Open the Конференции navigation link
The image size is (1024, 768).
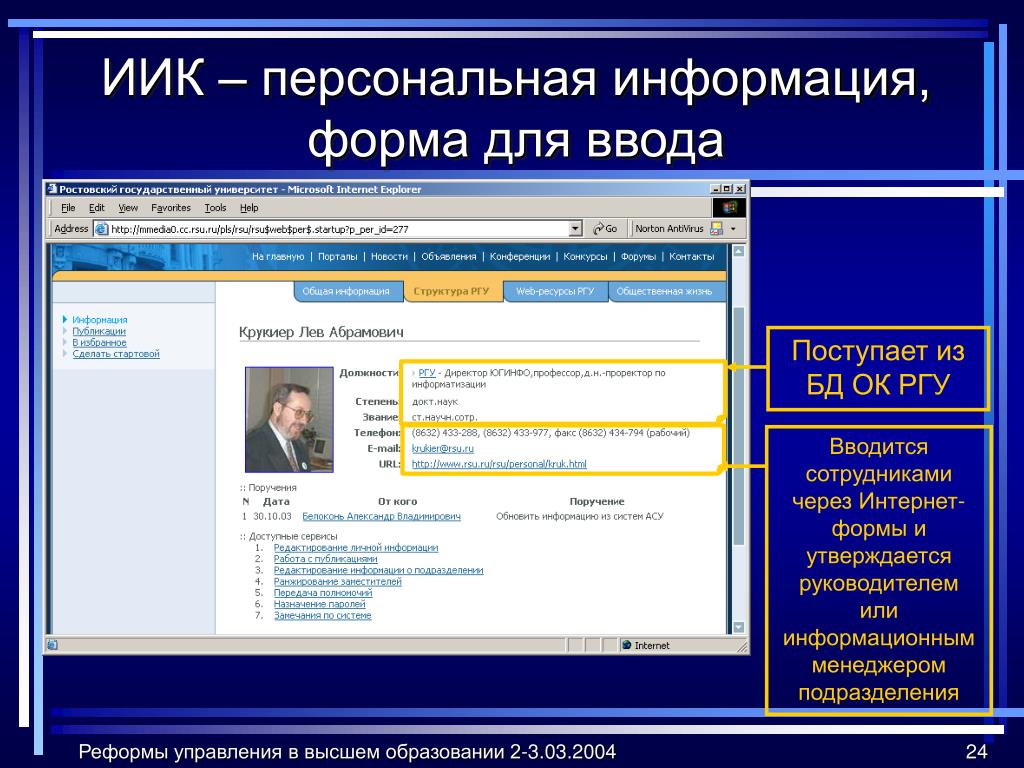(x=520, y=257)
